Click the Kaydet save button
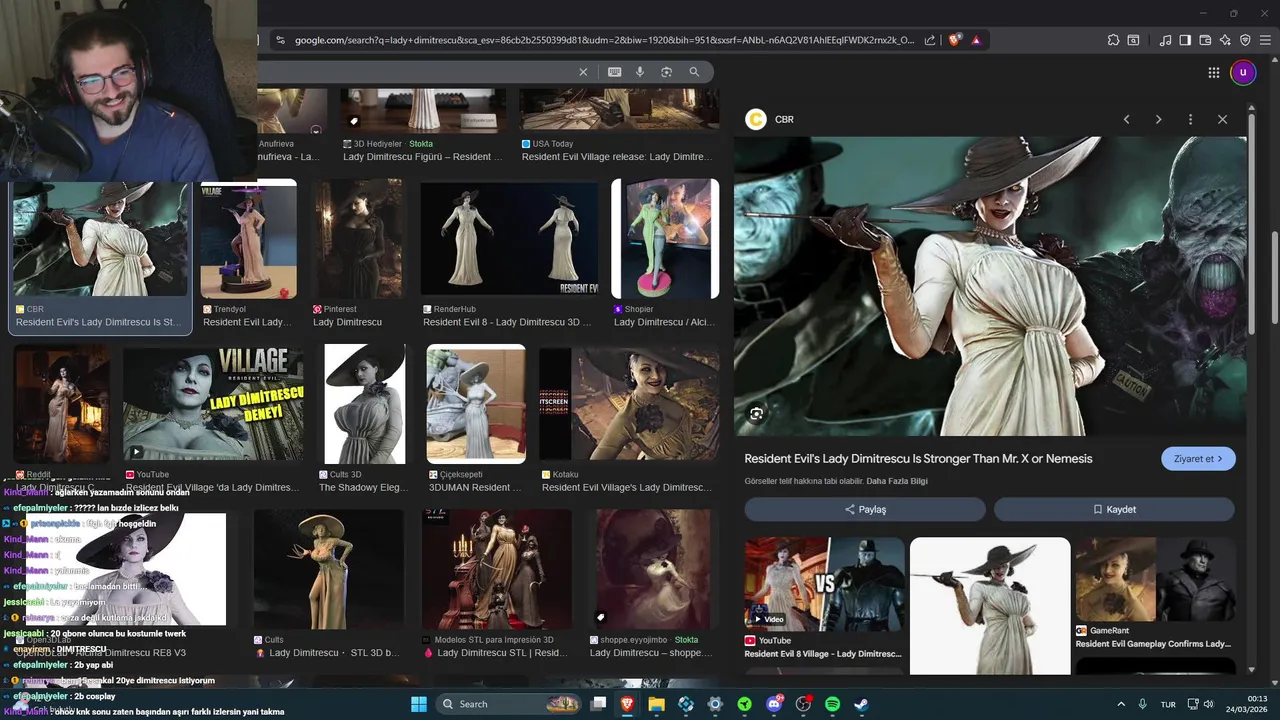This screenshot has height=720, width=1280. [x=1114, y=509]
